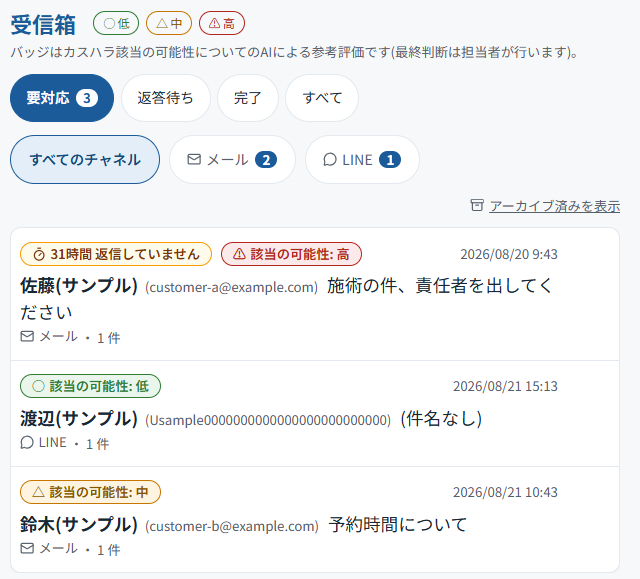Show the すべて status tab
Image resolution: width=640 pixels, height=579 pixels.
point(322,98)
